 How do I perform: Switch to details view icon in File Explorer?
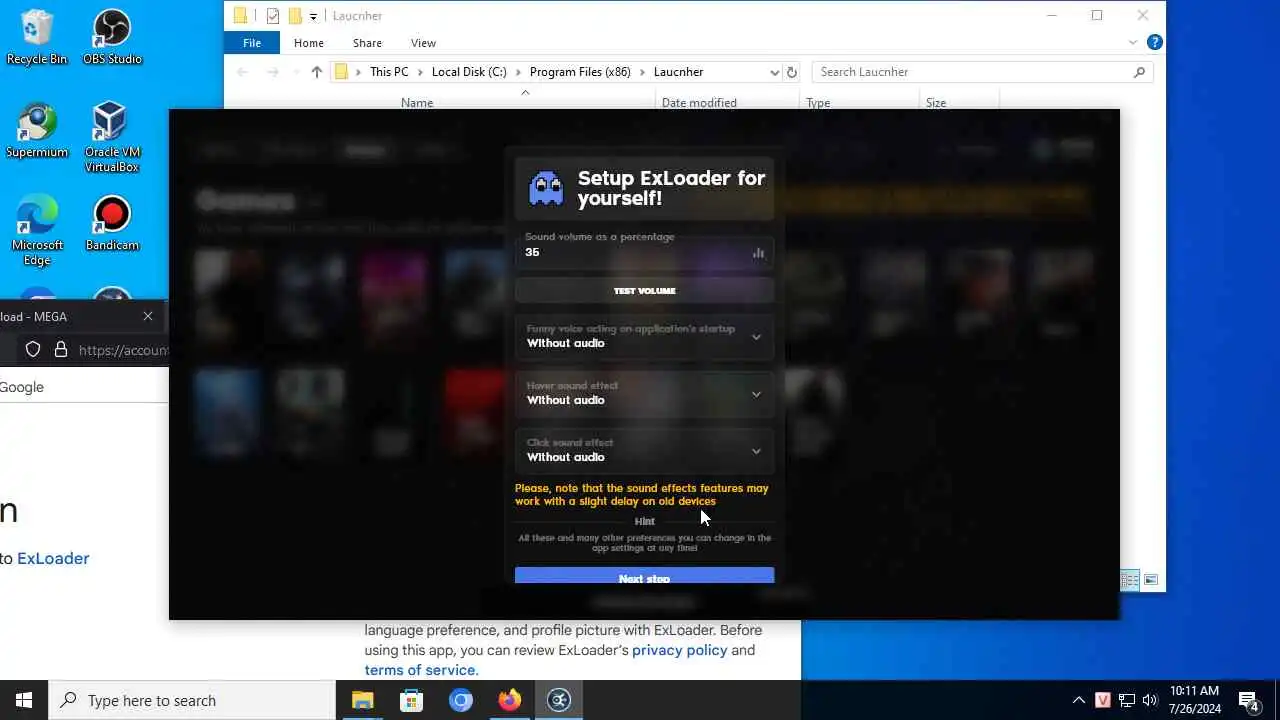pyautogui.click(x=1130, y=581)
